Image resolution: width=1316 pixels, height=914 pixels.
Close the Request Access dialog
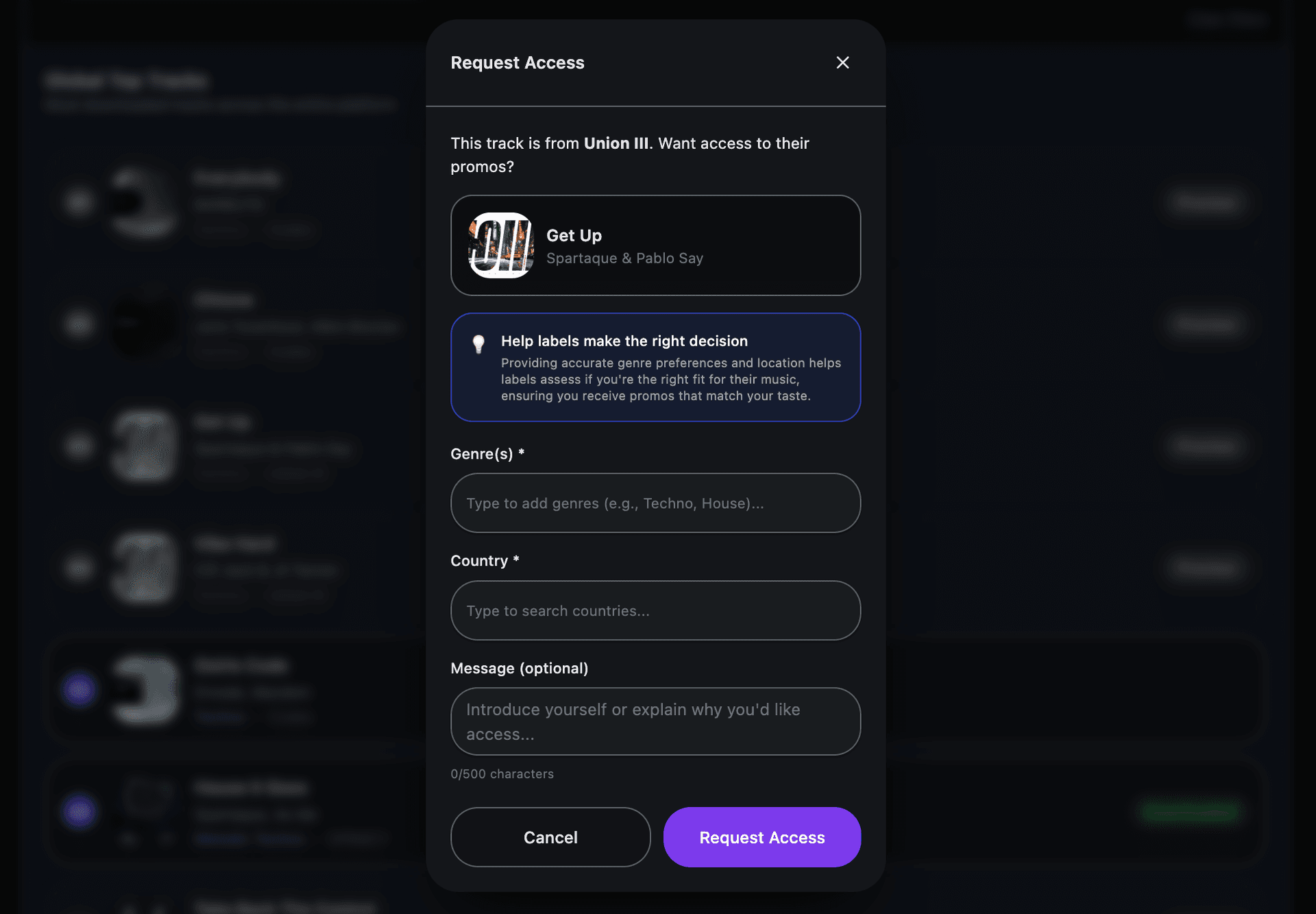[x=842, y=62]
